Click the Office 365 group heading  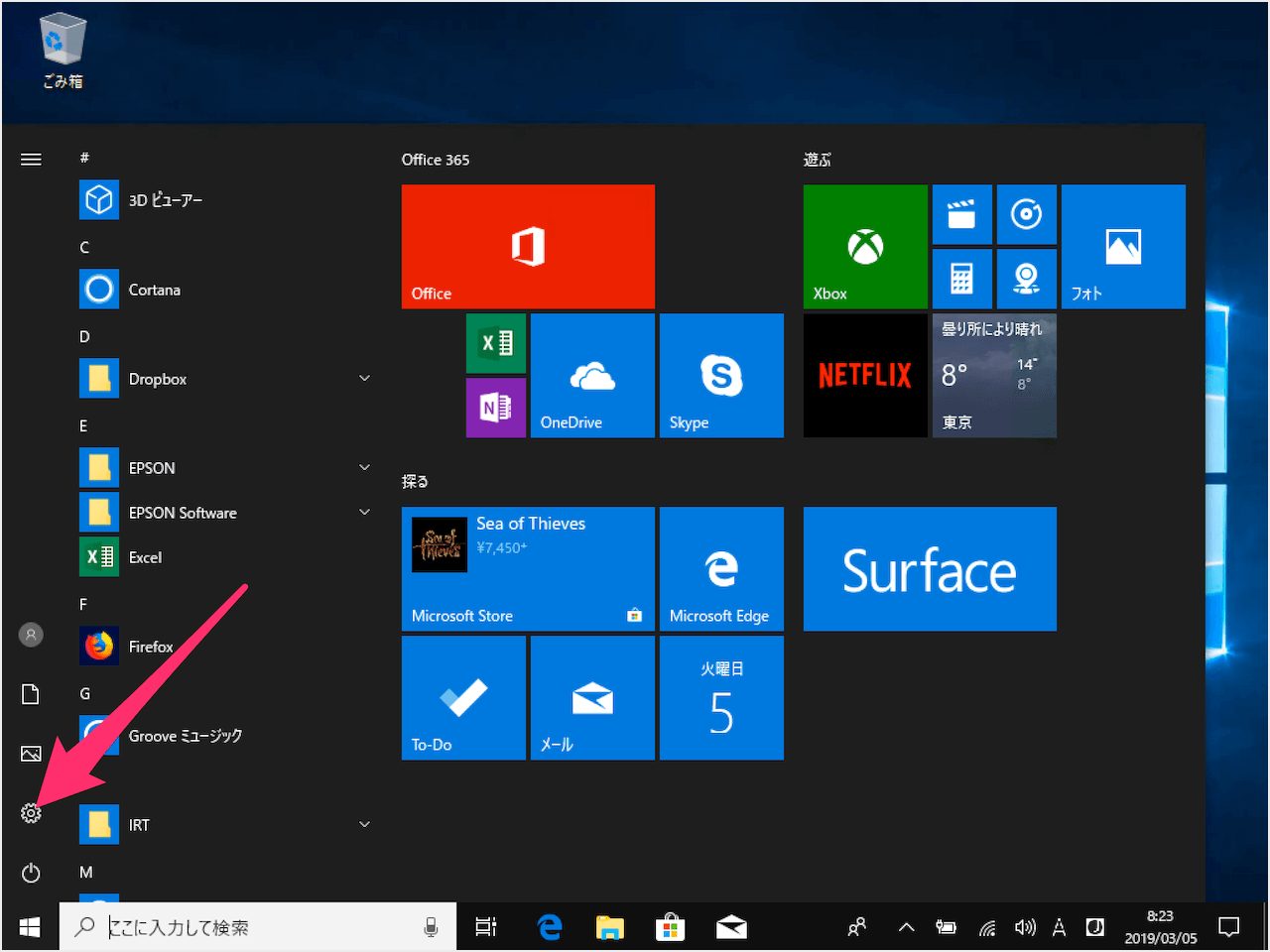tap(436, 160)
